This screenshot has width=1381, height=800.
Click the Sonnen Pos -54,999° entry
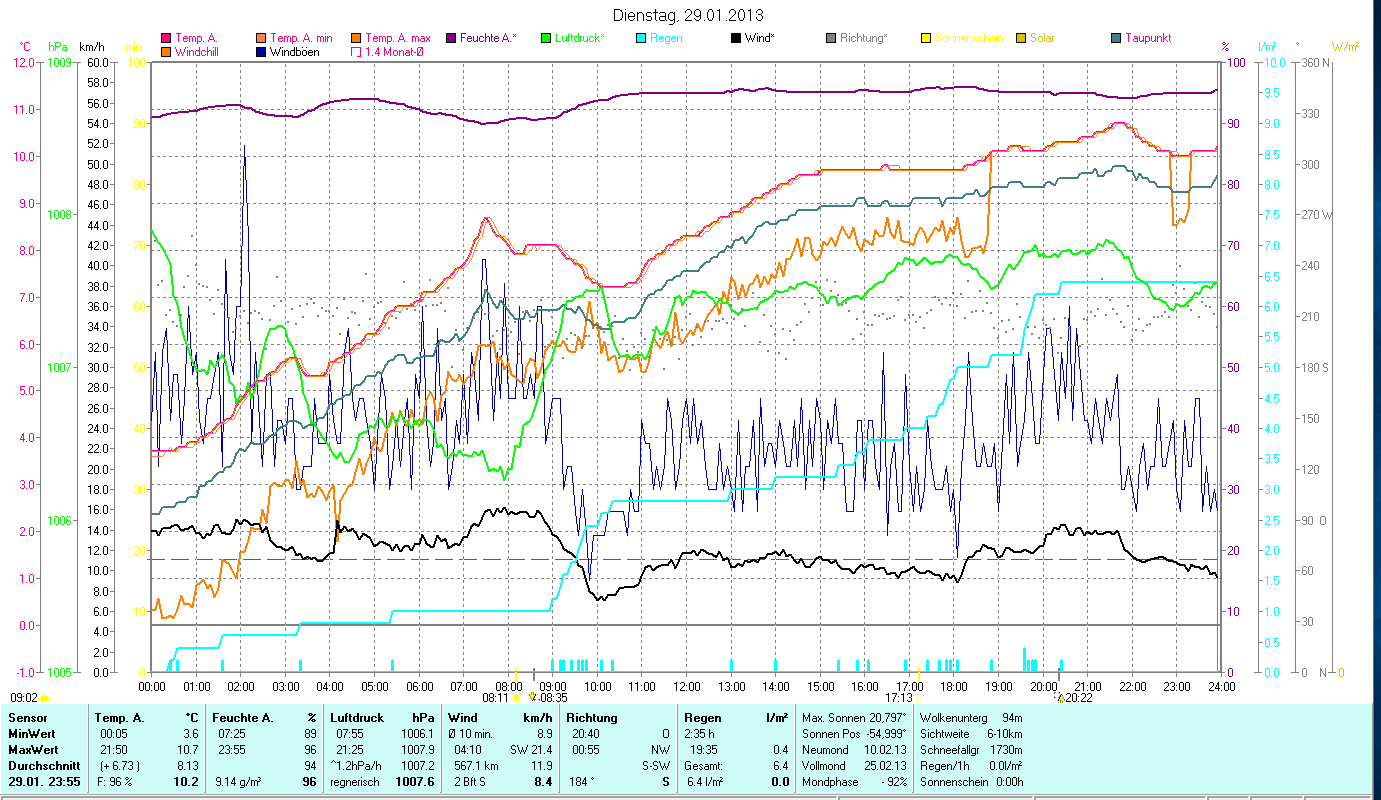click(854, 734)
